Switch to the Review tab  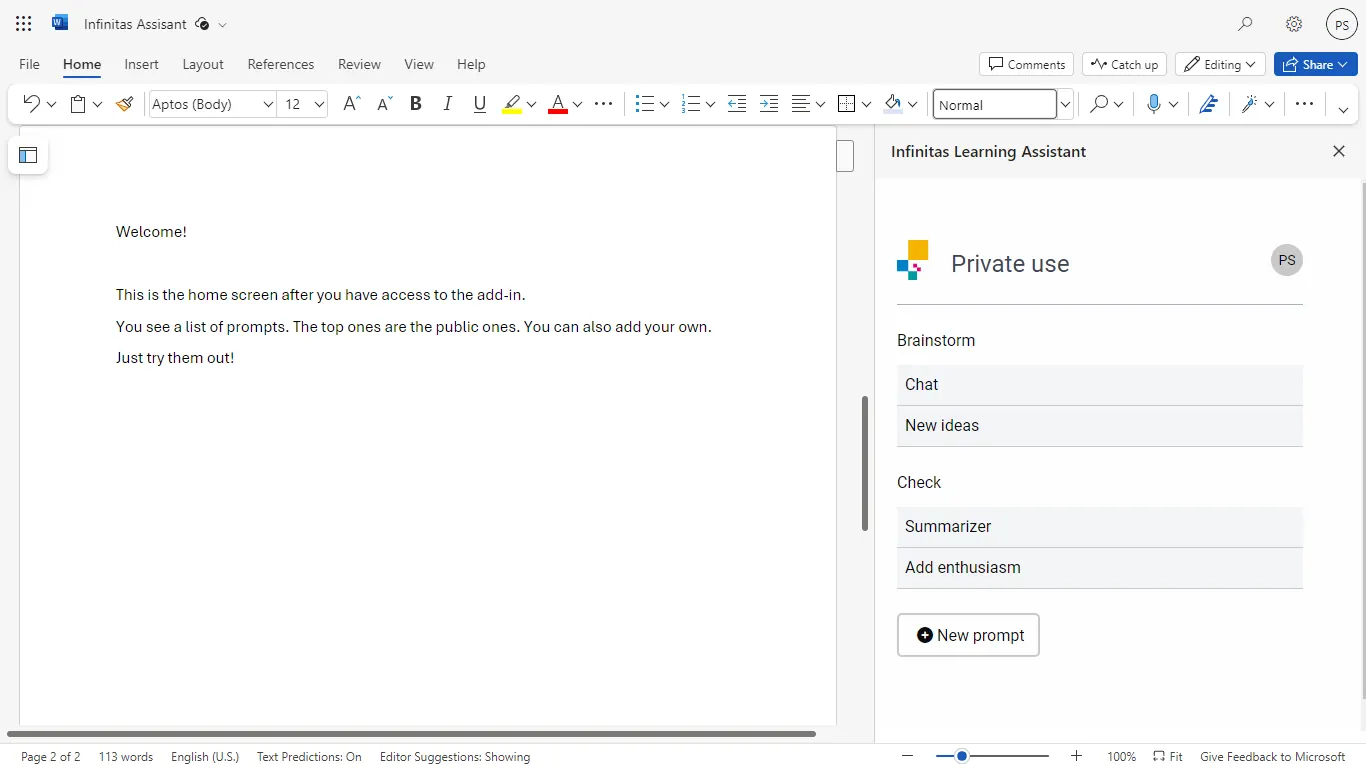click(x=359, y=64)
